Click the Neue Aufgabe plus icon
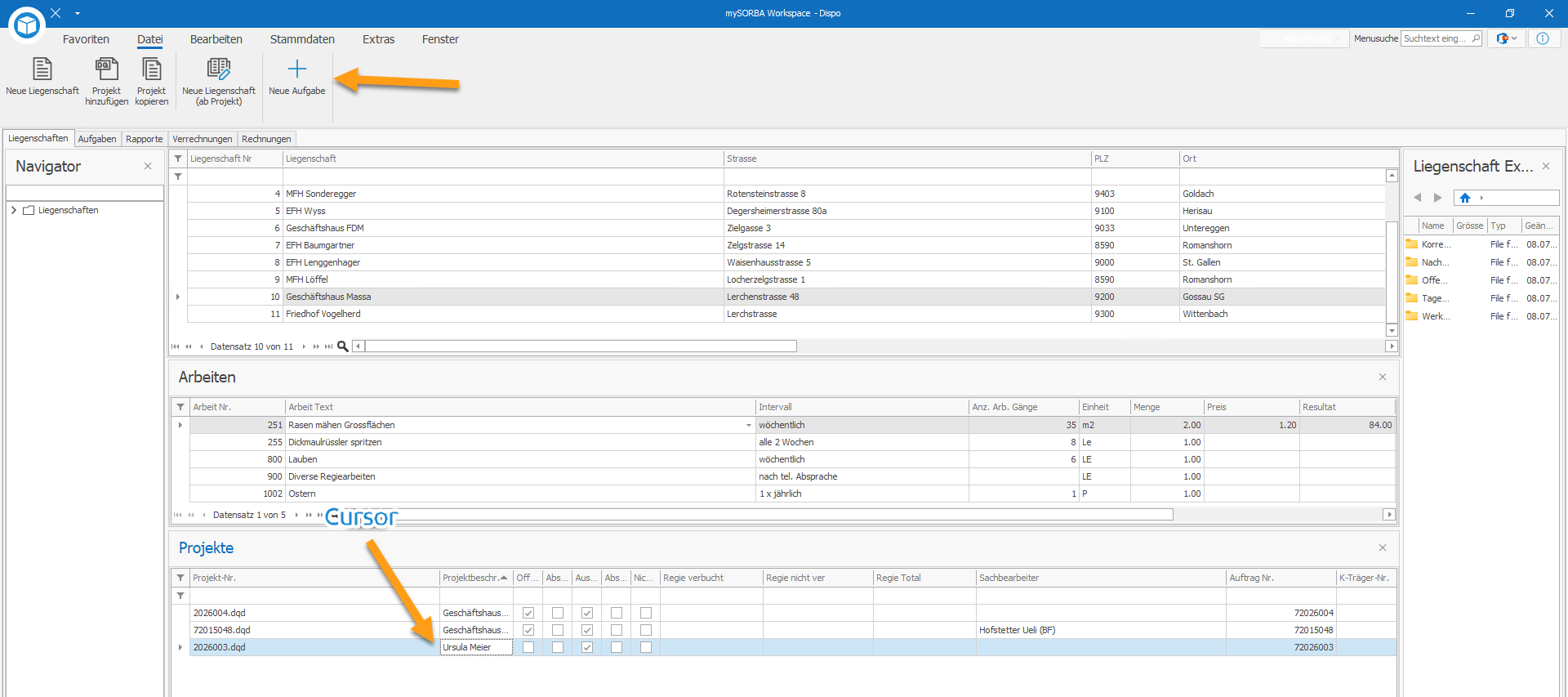Screen dimensions: 1568x697 point(297,69)
